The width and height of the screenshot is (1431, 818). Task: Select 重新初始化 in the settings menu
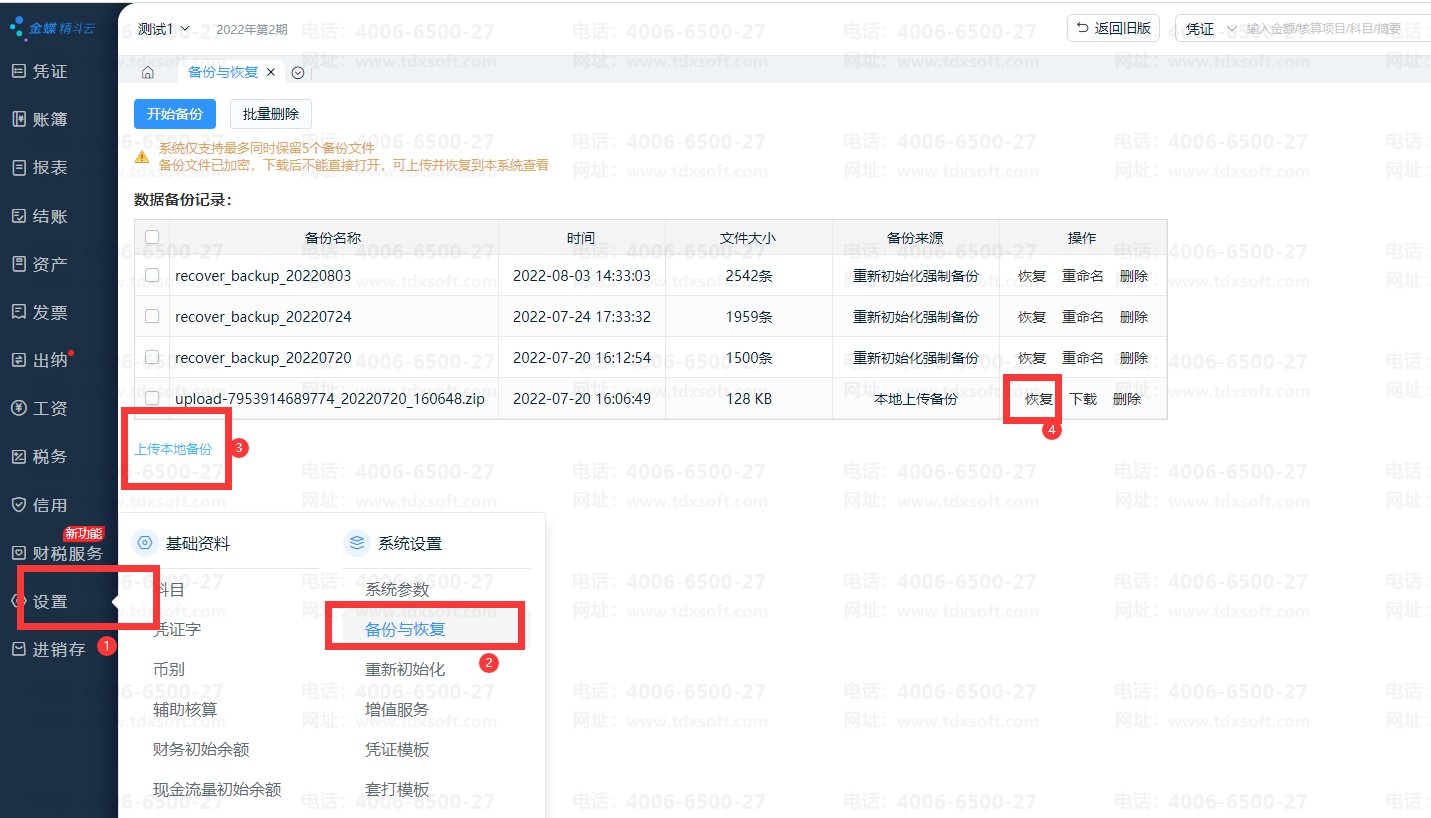pos(405,669)
